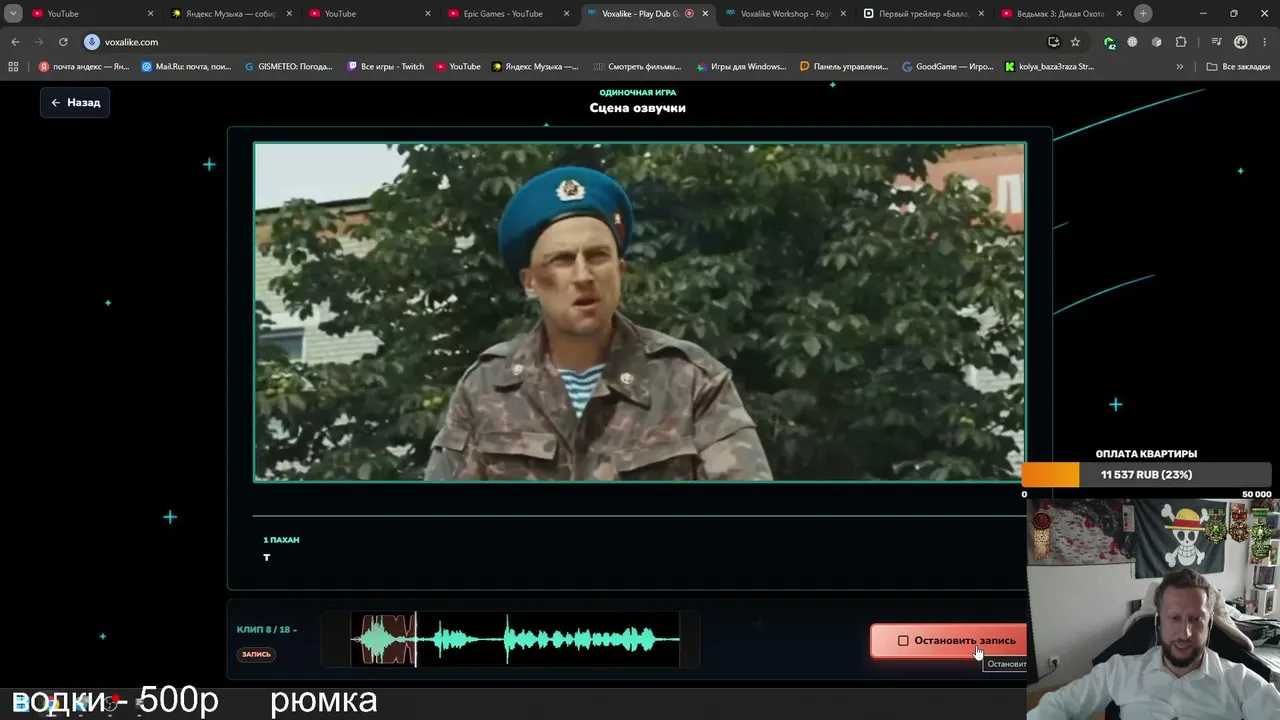Close the Ведьмак 3 tab

pyautogui.click(x=1119, y=14)
